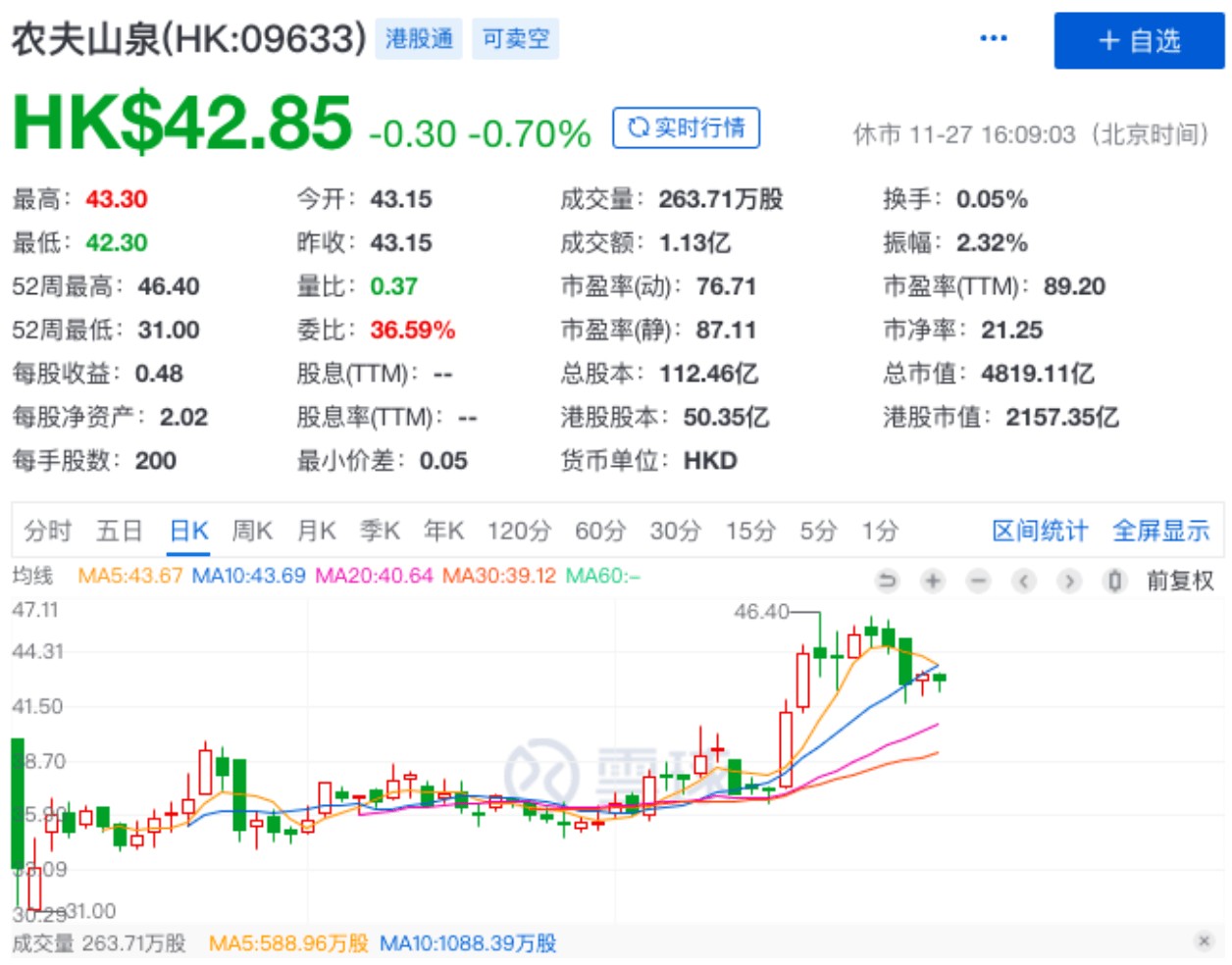Select the 1分 chart tab
The width and height of the screenshot is (1232, 965).
pyautogui.click(x=880, y=532)
